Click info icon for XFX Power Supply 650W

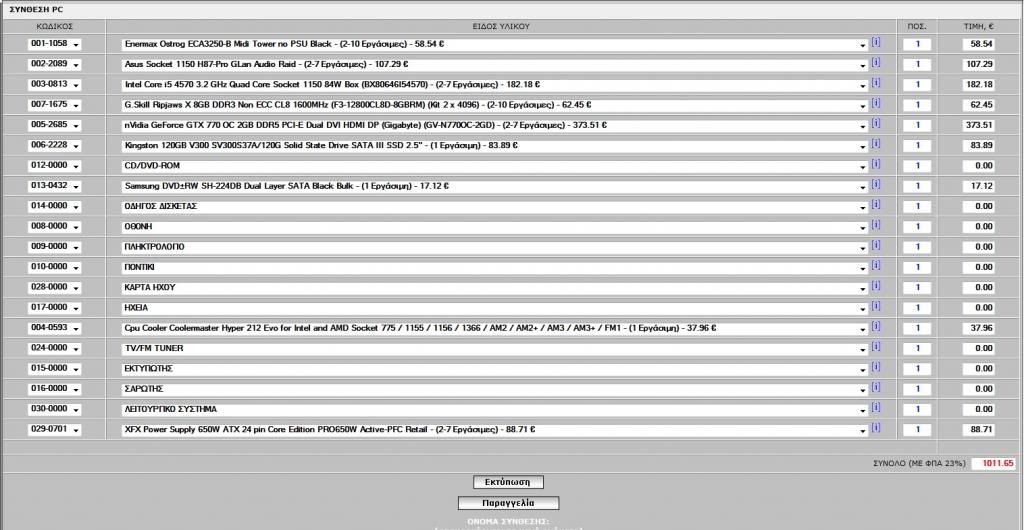coord(876,428)
